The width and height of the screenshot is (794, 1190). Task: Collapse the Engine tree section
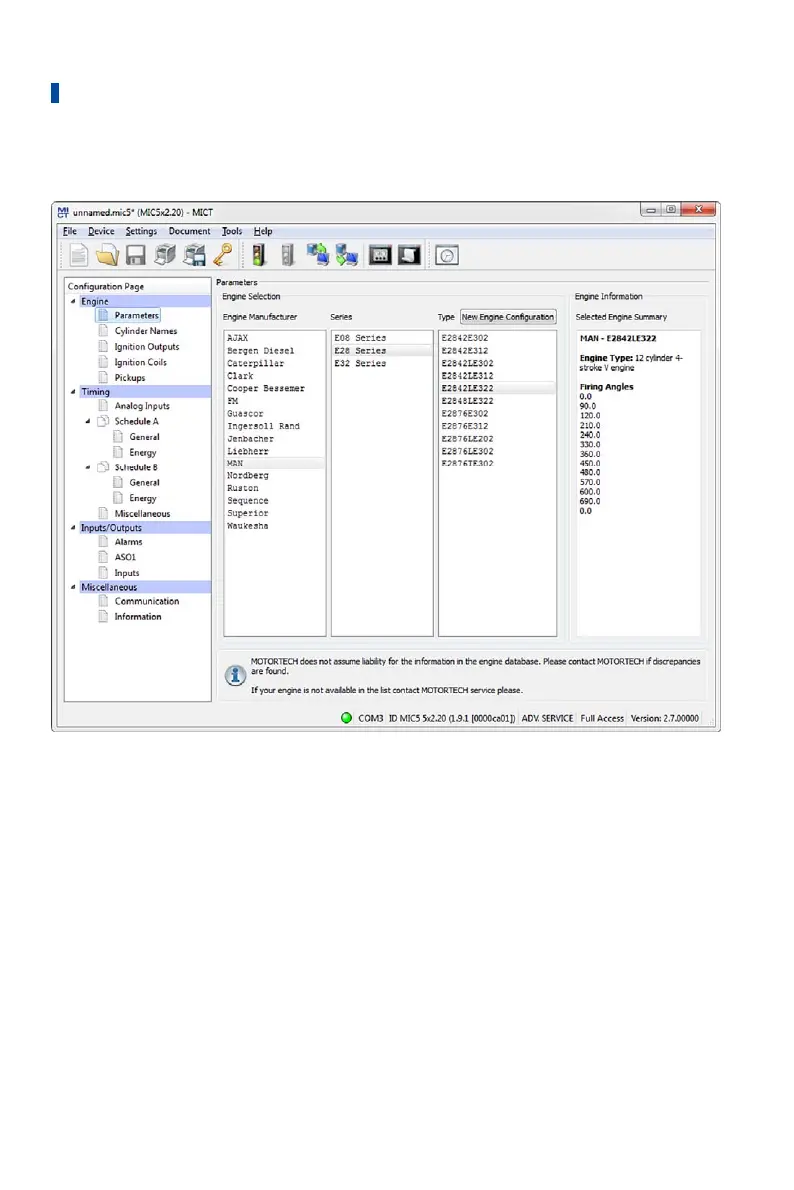click(71, 302)
